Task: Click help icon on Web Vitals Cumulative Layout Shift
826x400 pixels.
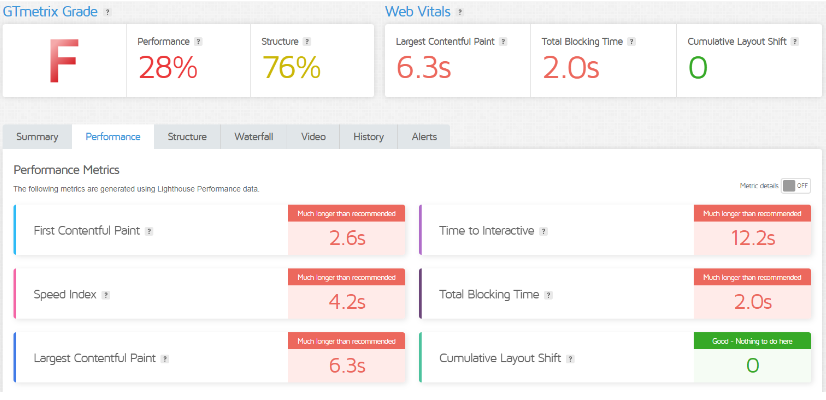Action: 795,42
